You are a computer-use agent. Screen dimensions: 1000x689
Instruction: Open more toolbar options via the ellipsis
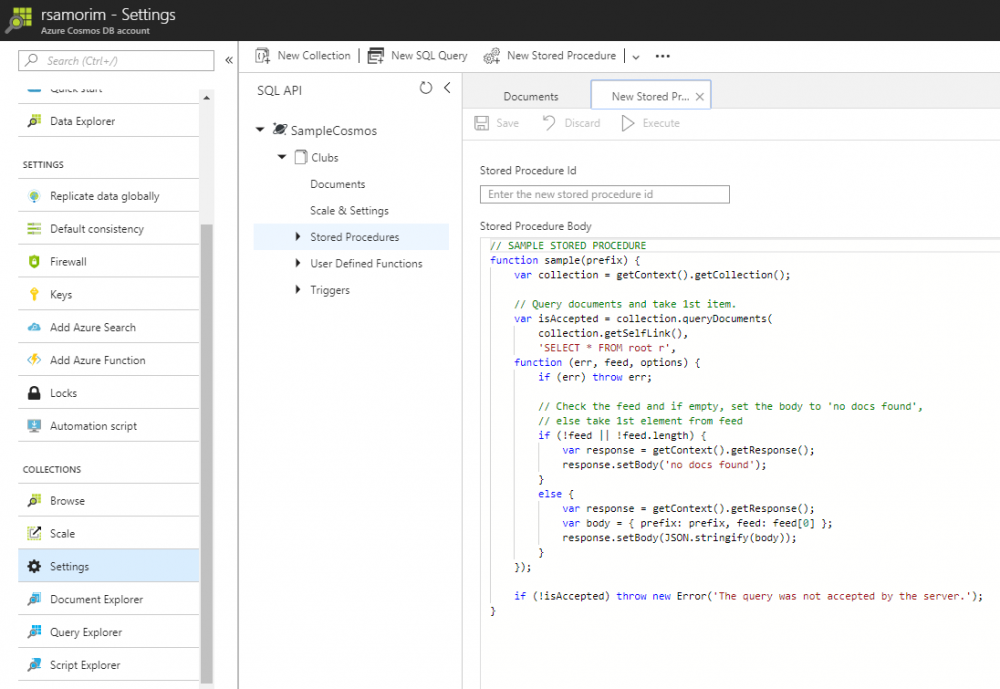point(661,56)
